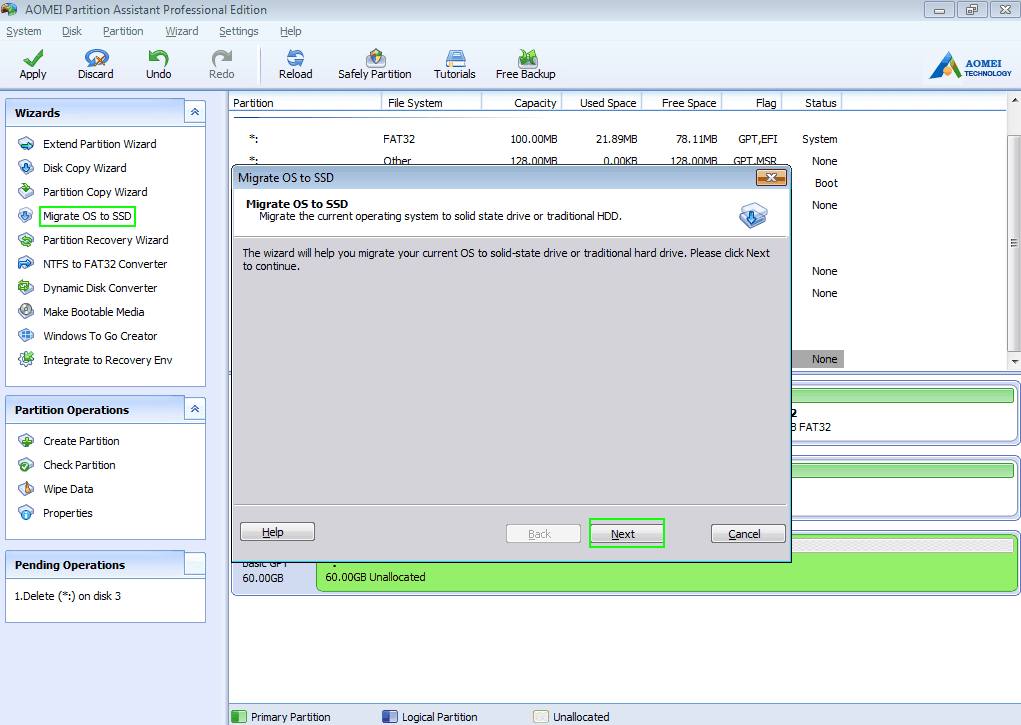Click the AOMEI Technology logo

970,65
